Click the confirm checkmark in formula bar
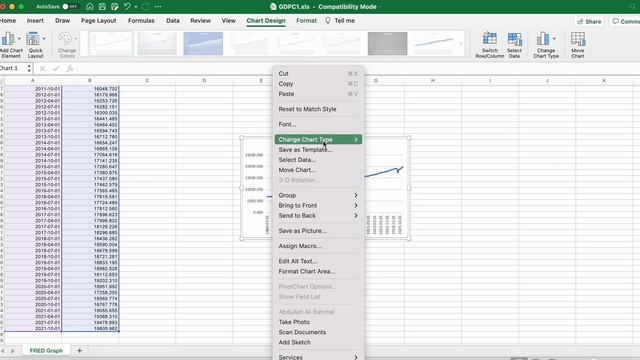 [56, 69]
